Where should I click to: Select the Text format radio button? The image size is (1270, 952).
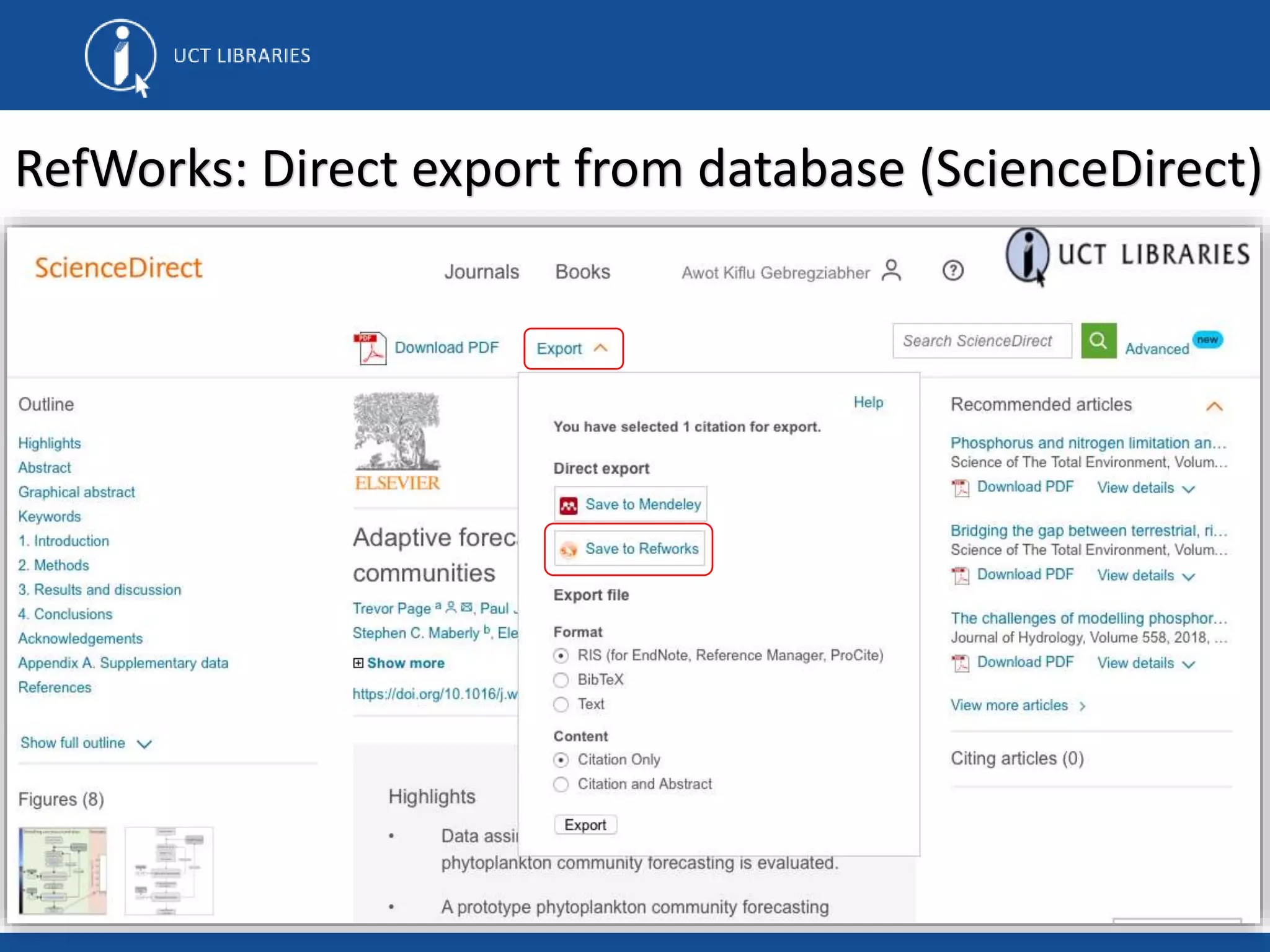[561, 705]
